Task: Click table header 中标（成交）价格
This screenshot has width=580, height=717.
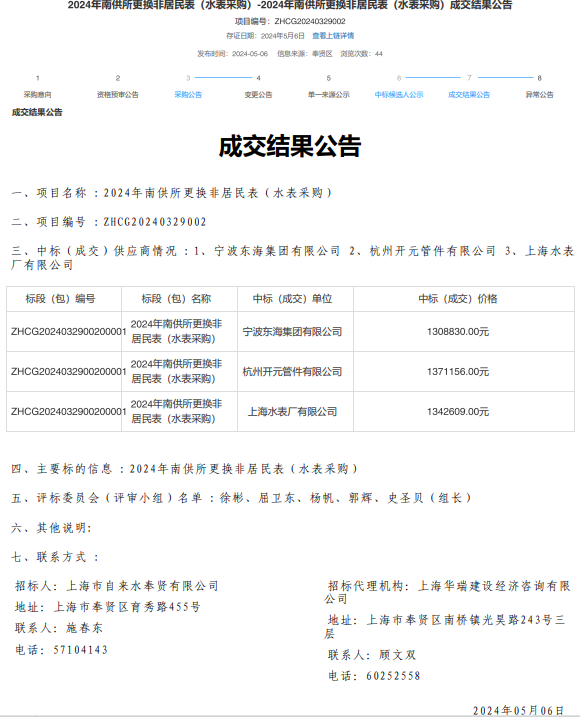Action: [x=458, y=299]
